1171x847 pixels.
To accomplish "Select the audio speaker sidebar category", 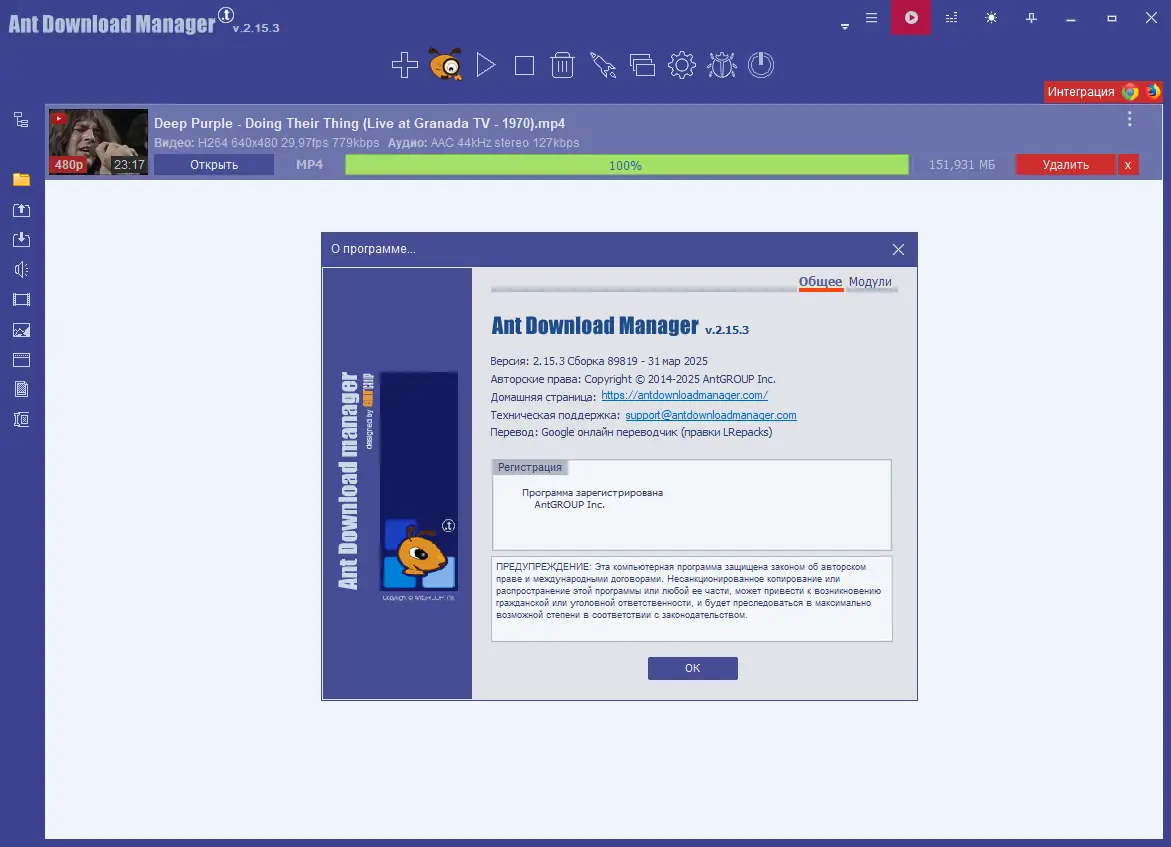I will (22, 270).
